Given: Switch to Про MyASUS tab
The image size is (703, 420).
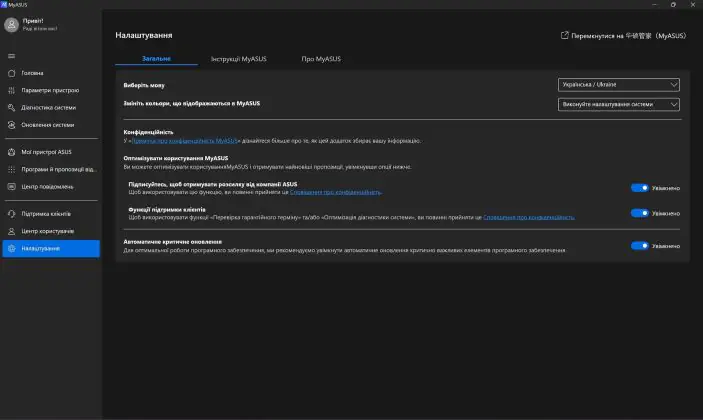Looking at the screenshot, I should [x=321, y=59].
